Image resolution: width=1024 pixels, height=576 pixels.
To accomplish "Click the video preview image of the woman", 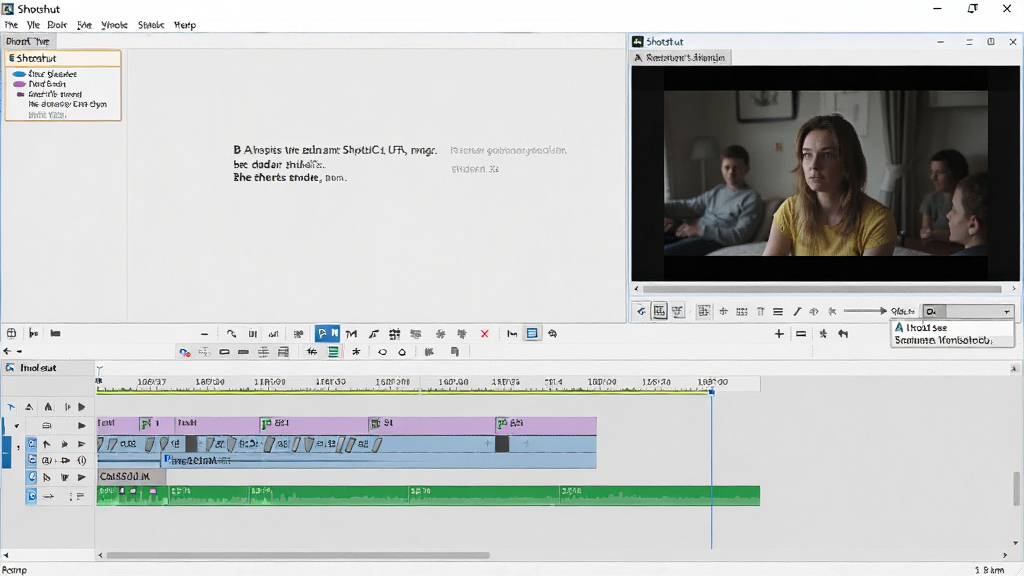I will (825, 173).
